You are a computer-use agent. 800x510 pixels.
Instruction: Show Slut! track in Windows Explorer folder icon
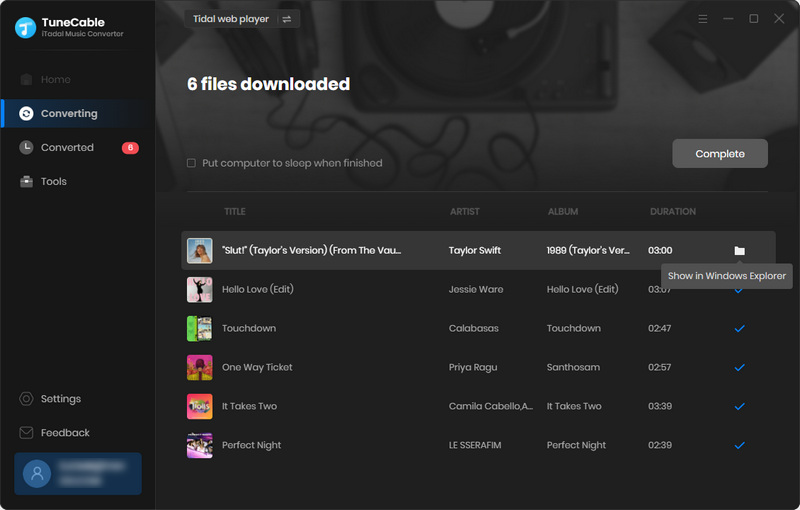click(739, 250)
